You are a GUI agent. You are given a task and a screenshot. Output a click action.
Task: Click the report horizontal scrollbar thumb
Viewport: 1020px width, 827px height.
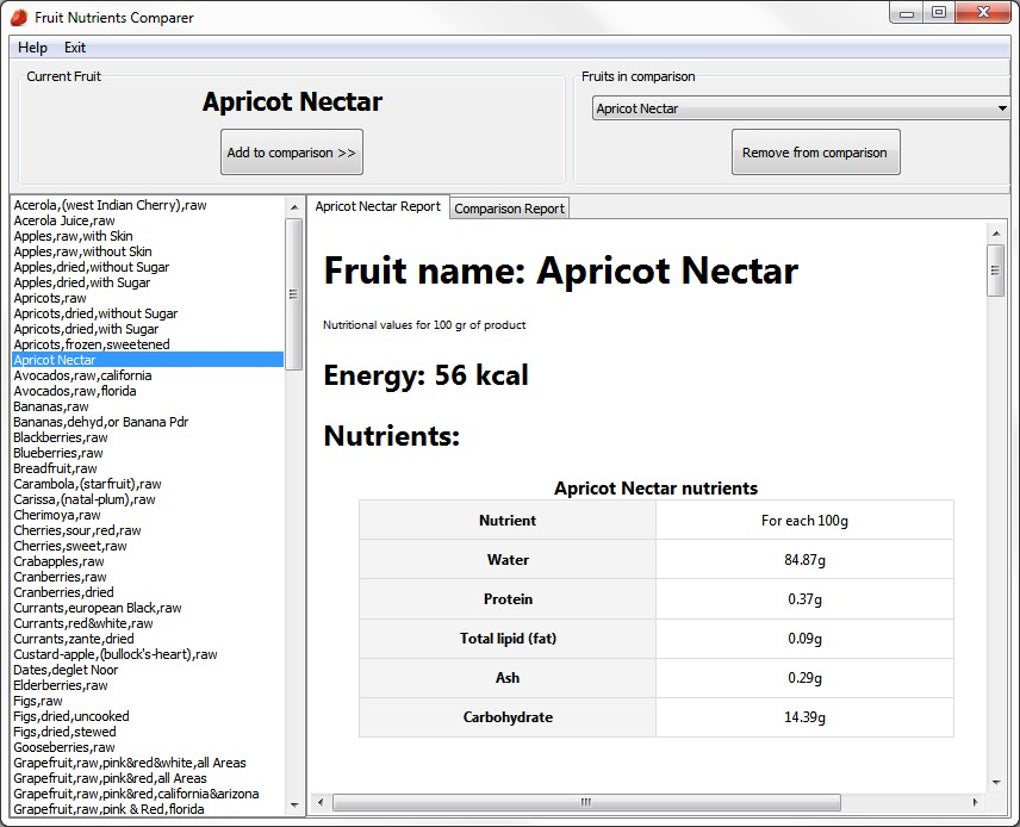pyautogui.click(x=586, y=802)
